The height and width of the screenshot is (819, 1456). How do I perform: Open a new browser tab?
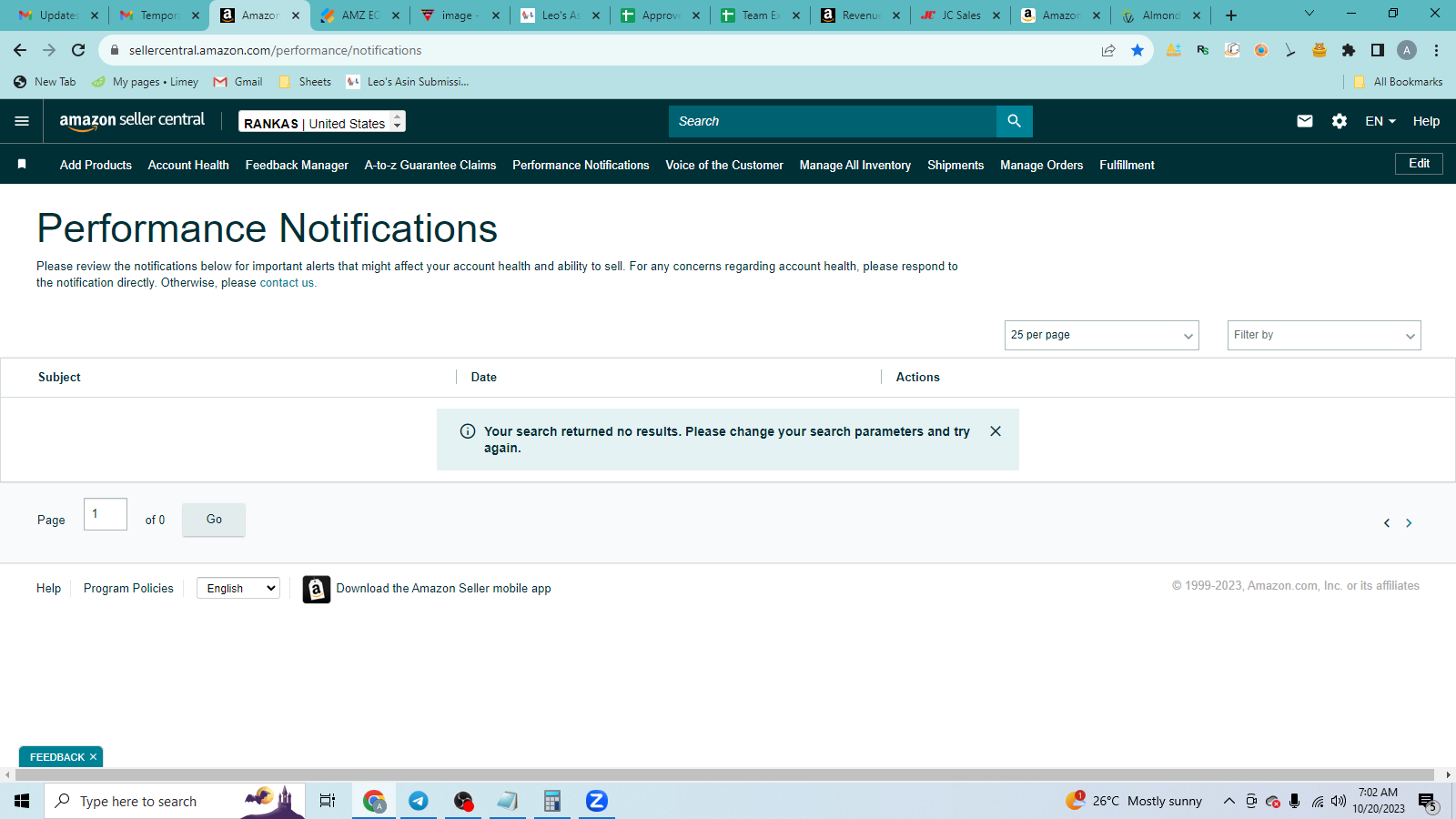[1231, 15]
